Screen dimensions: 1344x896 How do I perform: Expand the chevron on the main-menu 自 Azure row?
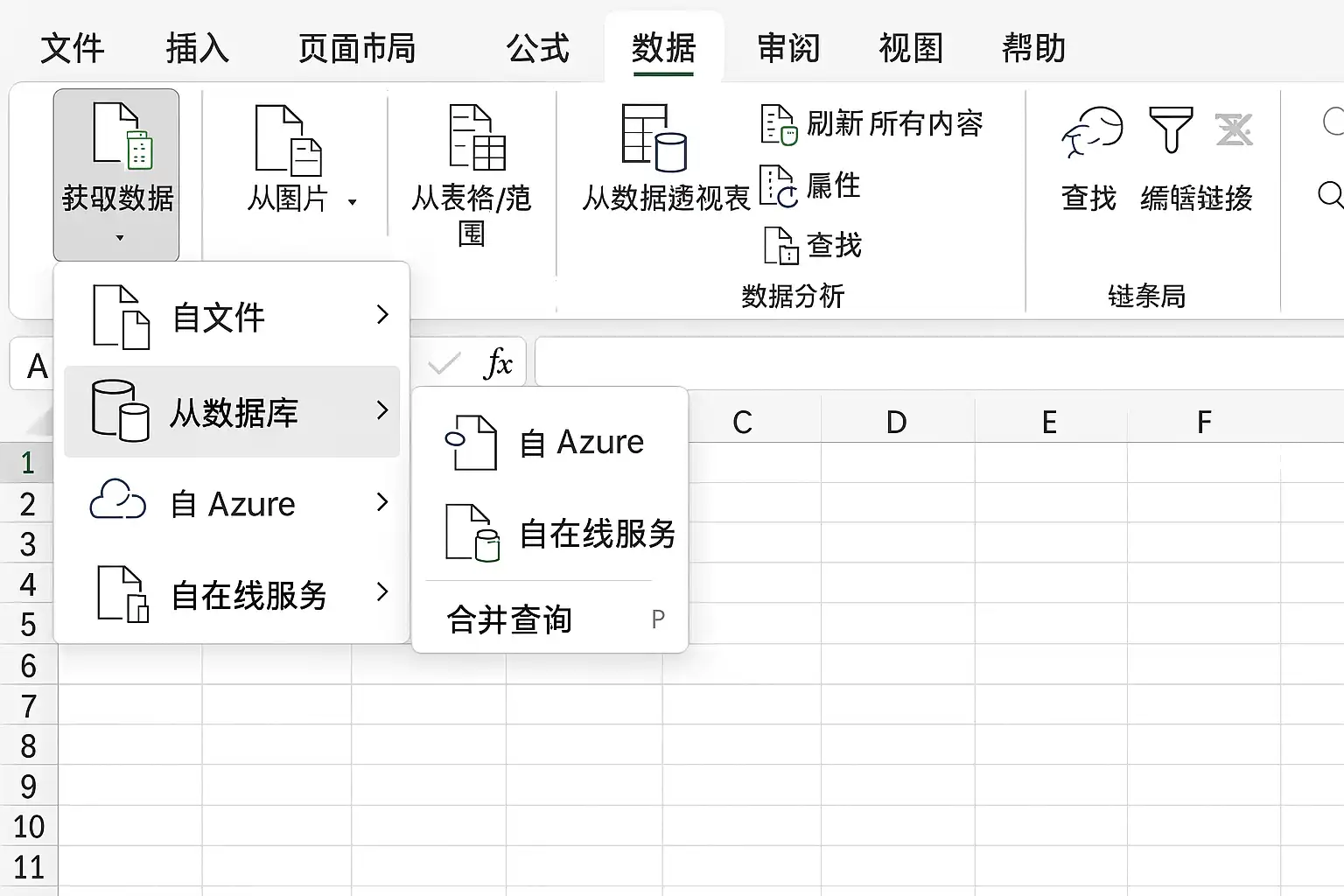click(382, 501)
